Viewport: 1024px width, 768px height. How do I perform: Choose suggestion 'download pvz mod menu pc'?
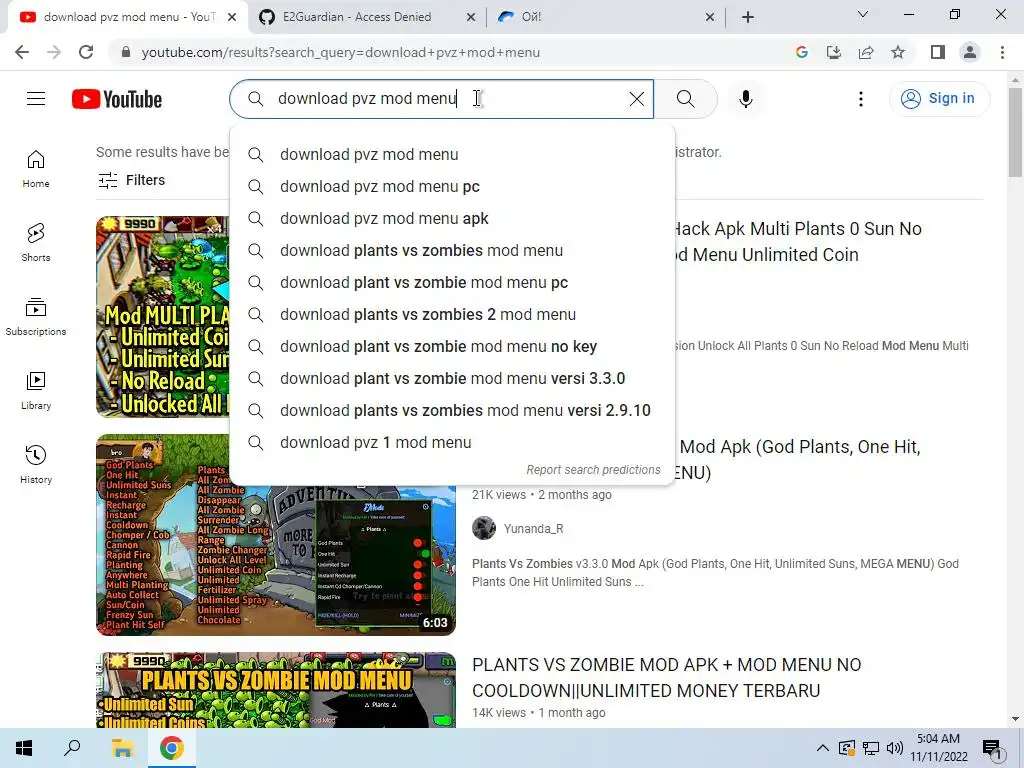[452, 187]
